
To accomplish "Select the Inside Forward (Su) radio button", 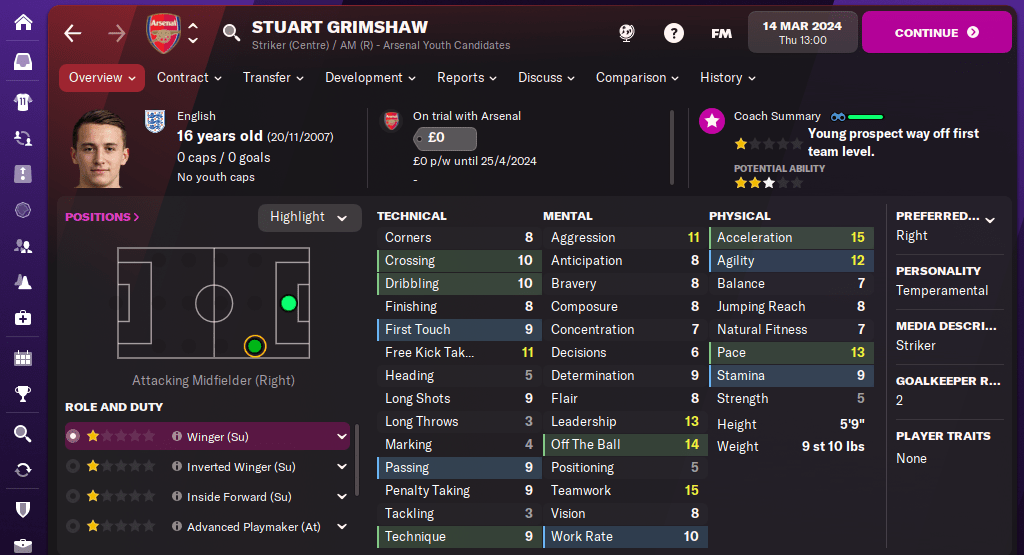I will [73, 496].
